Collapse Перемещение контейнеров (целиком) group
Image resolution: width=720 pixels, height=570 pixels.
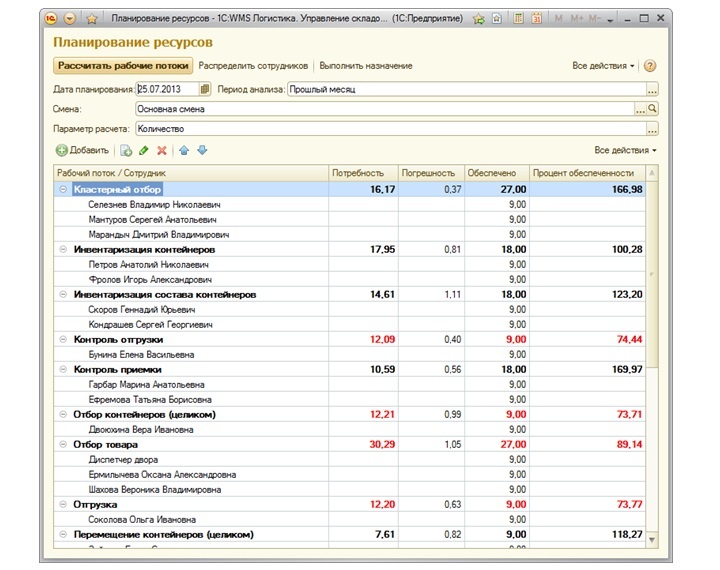[63, 534]
